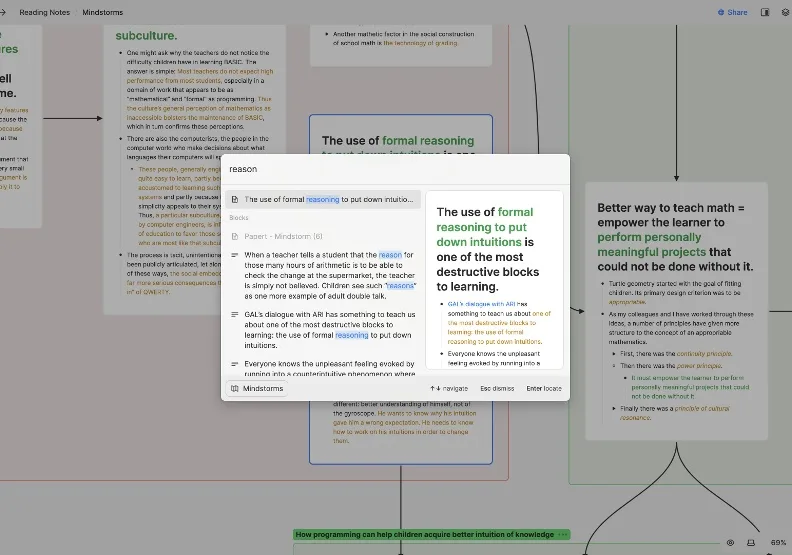
Task: Select the block result 'When a teacher tells a student'
Action: 323,275
